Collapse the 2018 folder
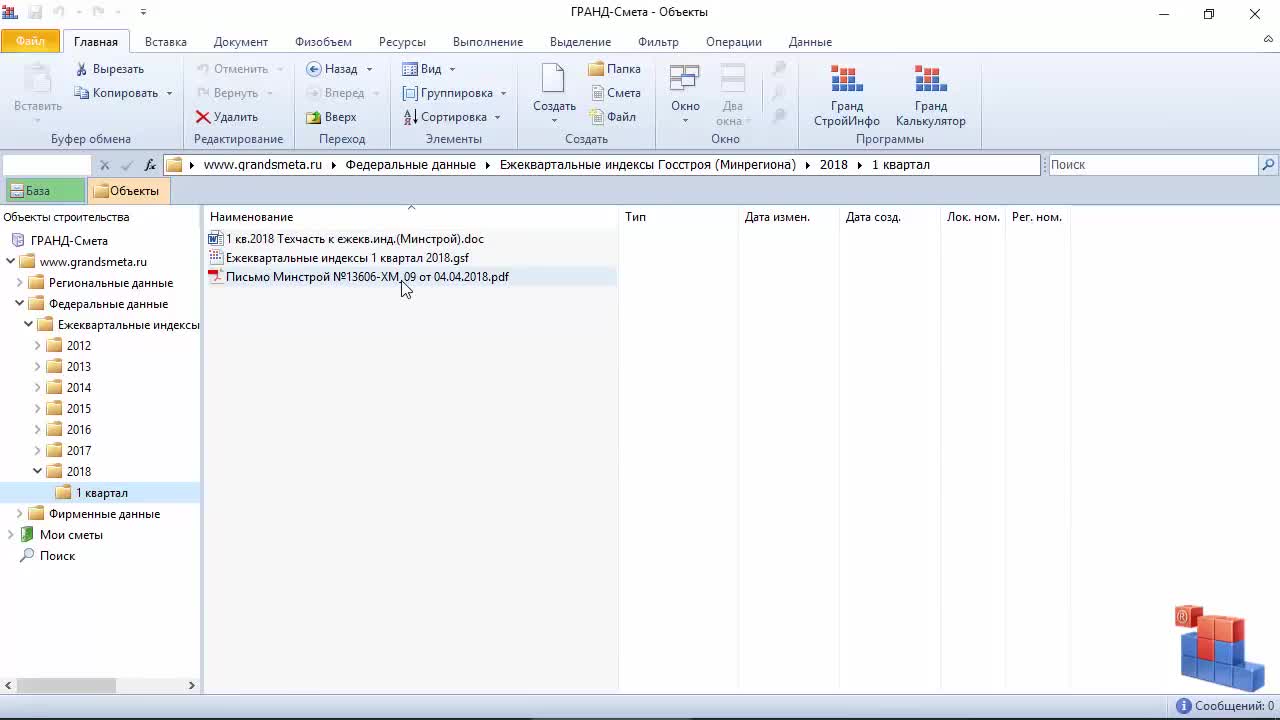The width and height of the screenshot is (1280, 720). click(x=38, y=472)
